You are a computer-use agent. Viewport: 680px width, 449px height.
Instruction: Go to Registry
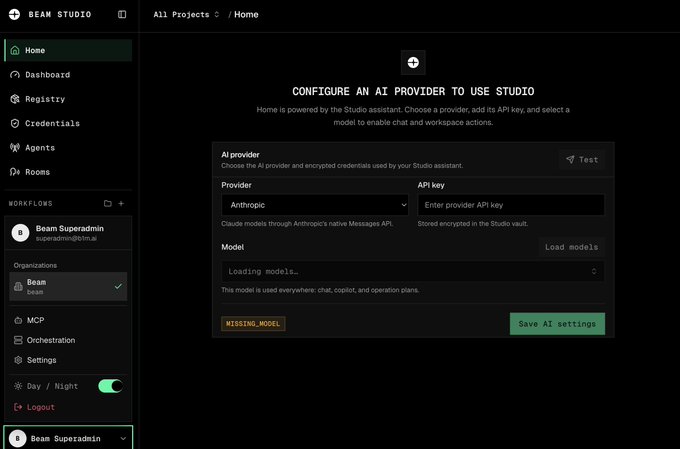pyautogui.click(x=68, y=99)
